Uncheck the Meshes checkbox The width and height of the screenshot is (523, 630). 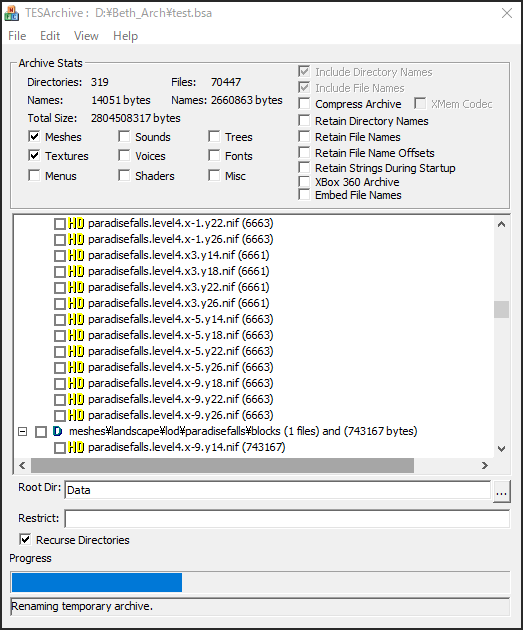click(x=34, y=137)
